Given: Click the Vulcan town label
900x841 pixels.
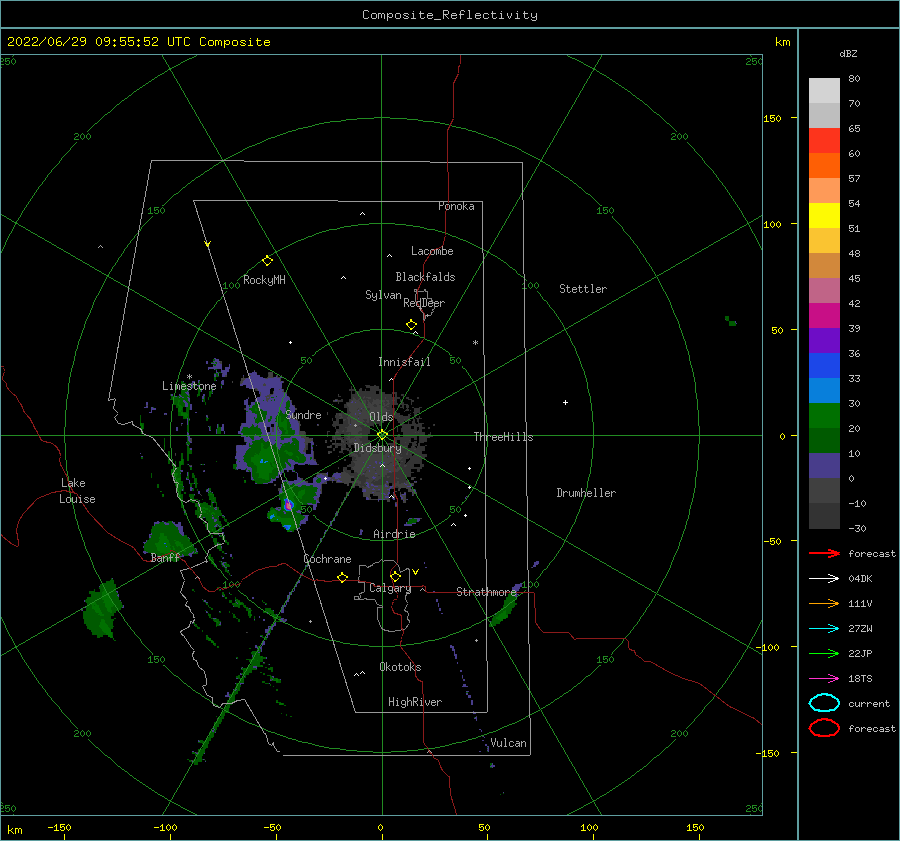Looking at the screenshot, I should (508, 743).
